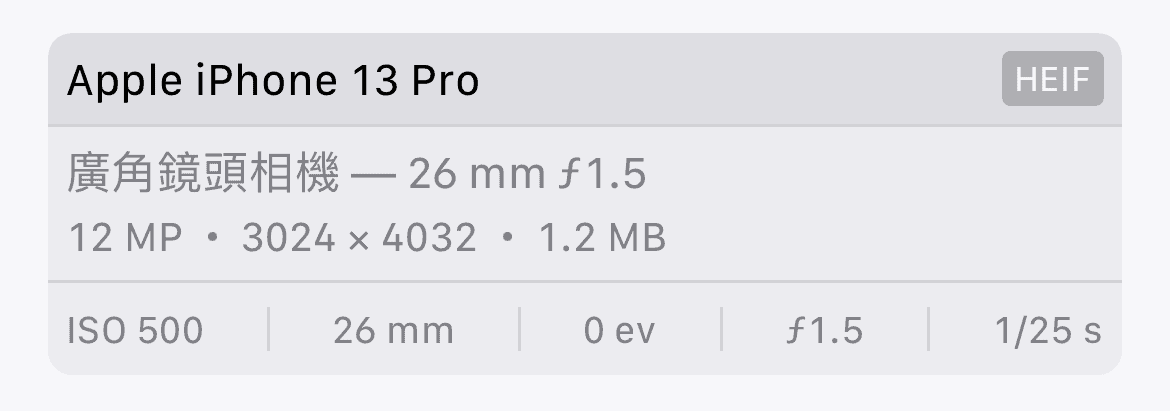Viewport: 1170px width, 411px height.
Task: Select the 1.2 MB file size
Action: (602, 239)
